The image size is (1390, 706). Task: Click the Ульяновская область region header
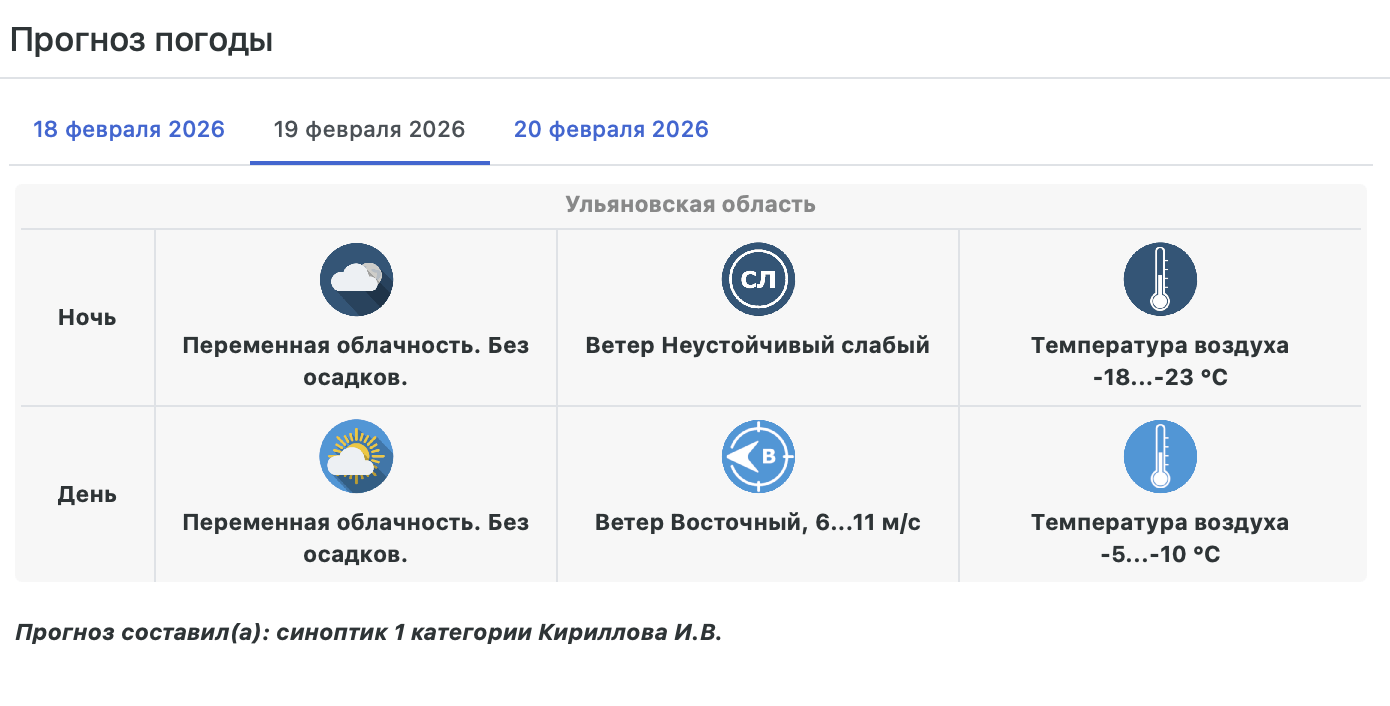pos(690,206)
